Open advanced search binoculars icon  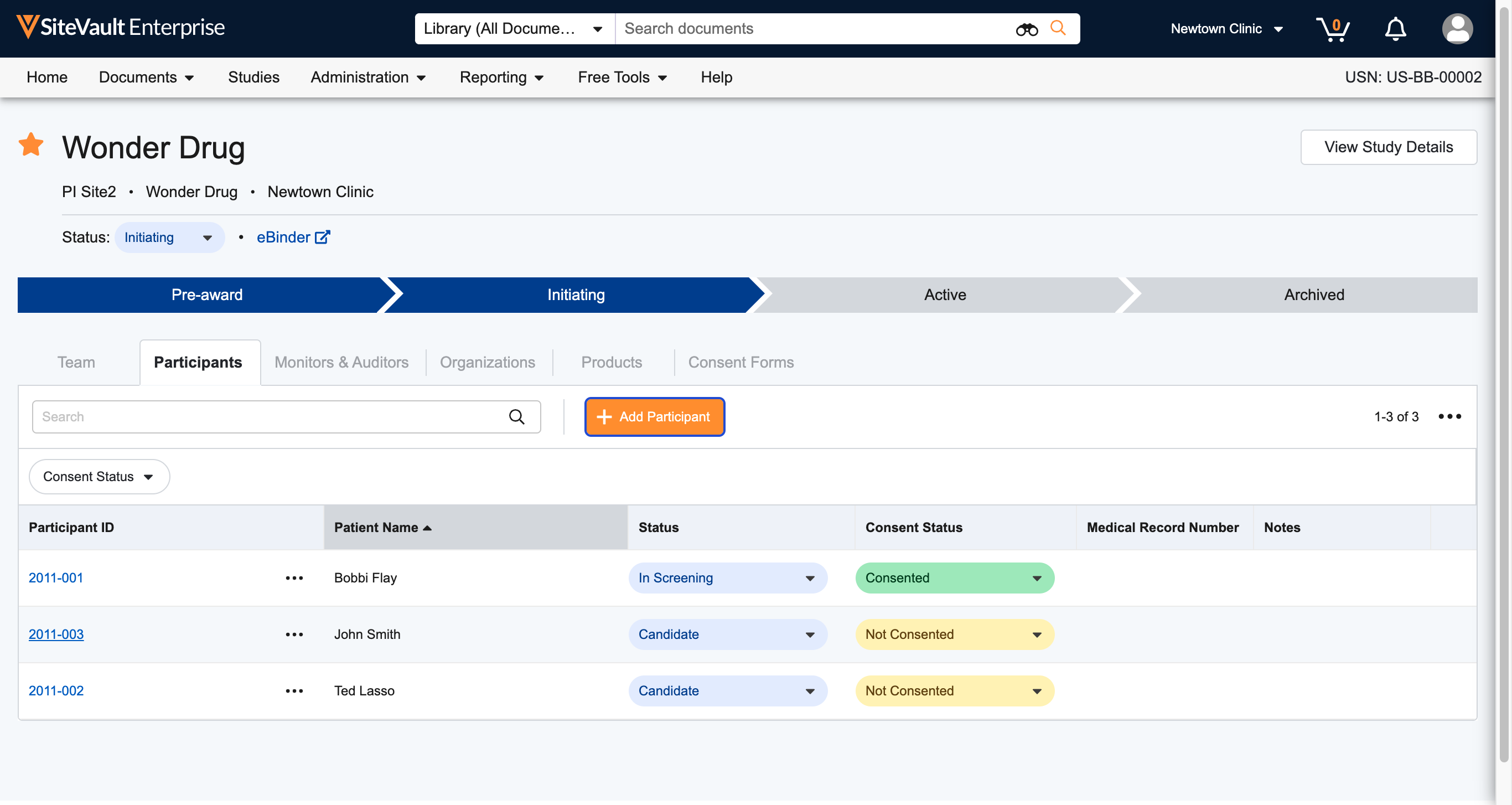pos(1027,29)
